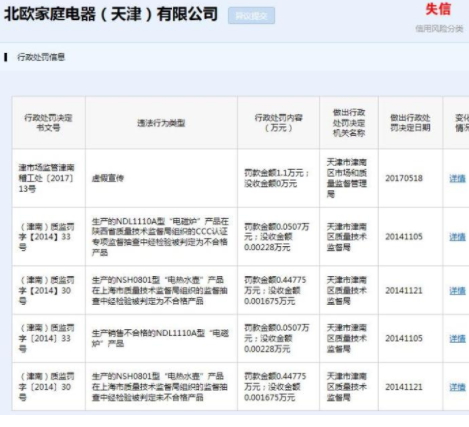Open 详情 link for 生产销售不合格的NDL1110A型 row

point(457,339)
